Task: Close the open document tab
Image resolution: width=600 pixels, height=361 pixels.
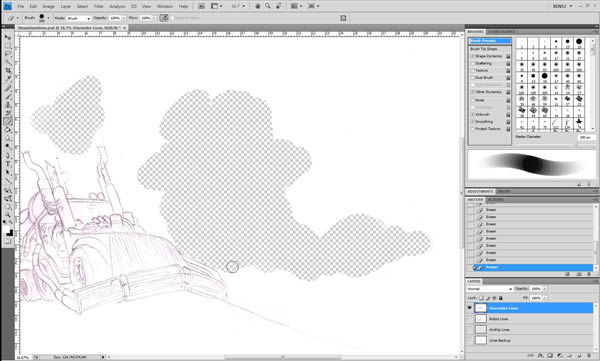Action: 125,28
